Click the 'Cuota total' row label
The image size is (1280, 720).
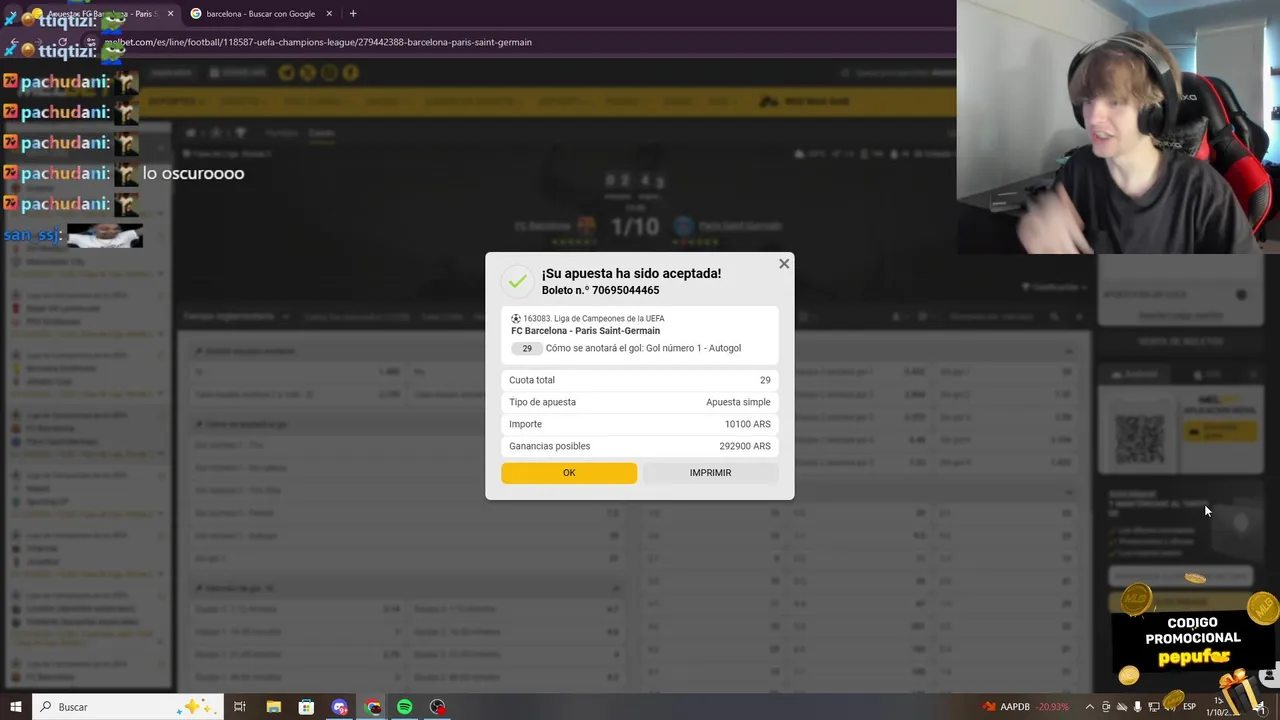(532, 380)
